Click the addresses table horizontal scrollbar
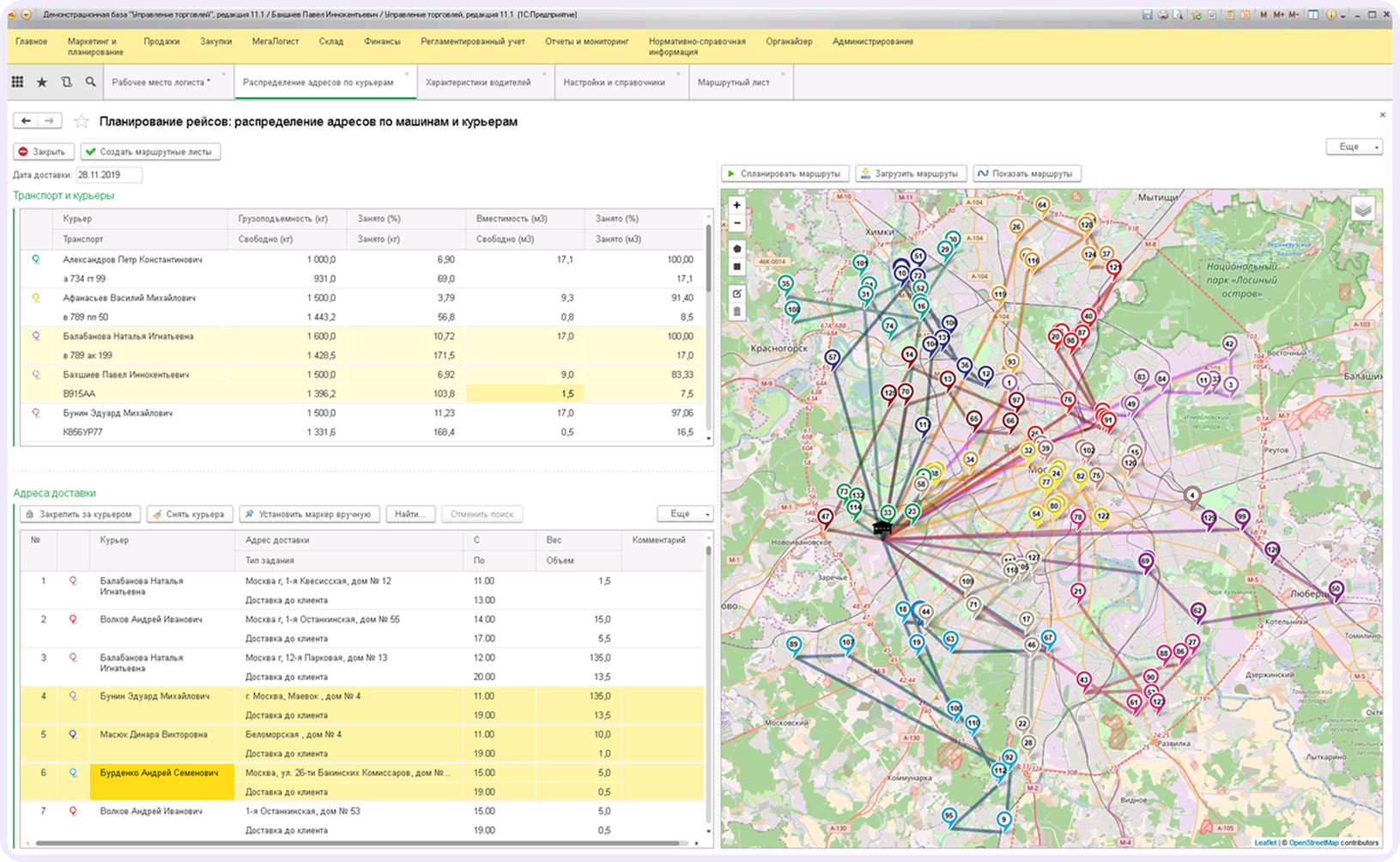1400x862 pixels. pyautogui.click(x=356, y=844)
